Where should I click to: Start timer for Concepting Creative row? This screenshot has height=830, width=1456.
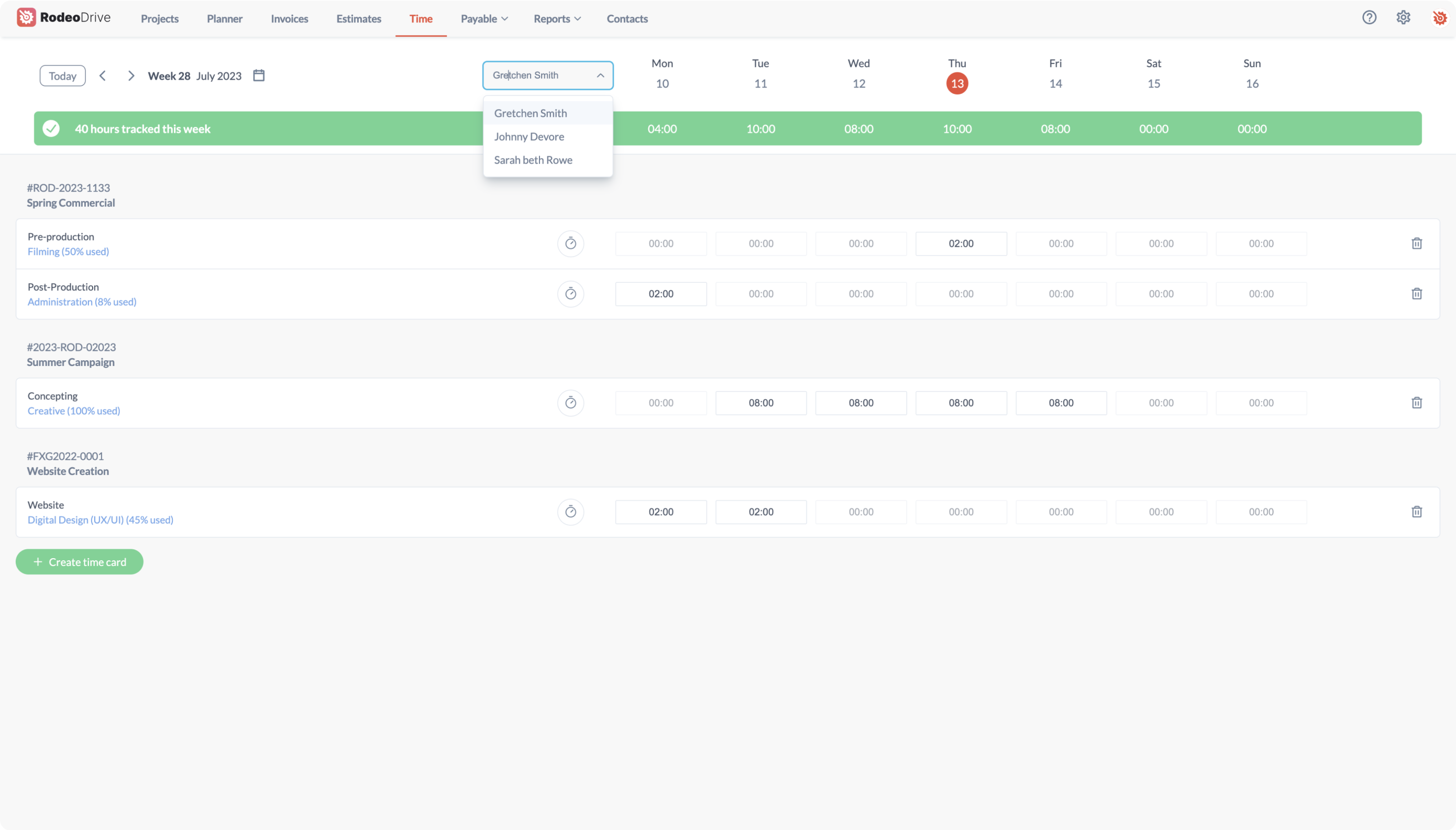tap(570, 403)
